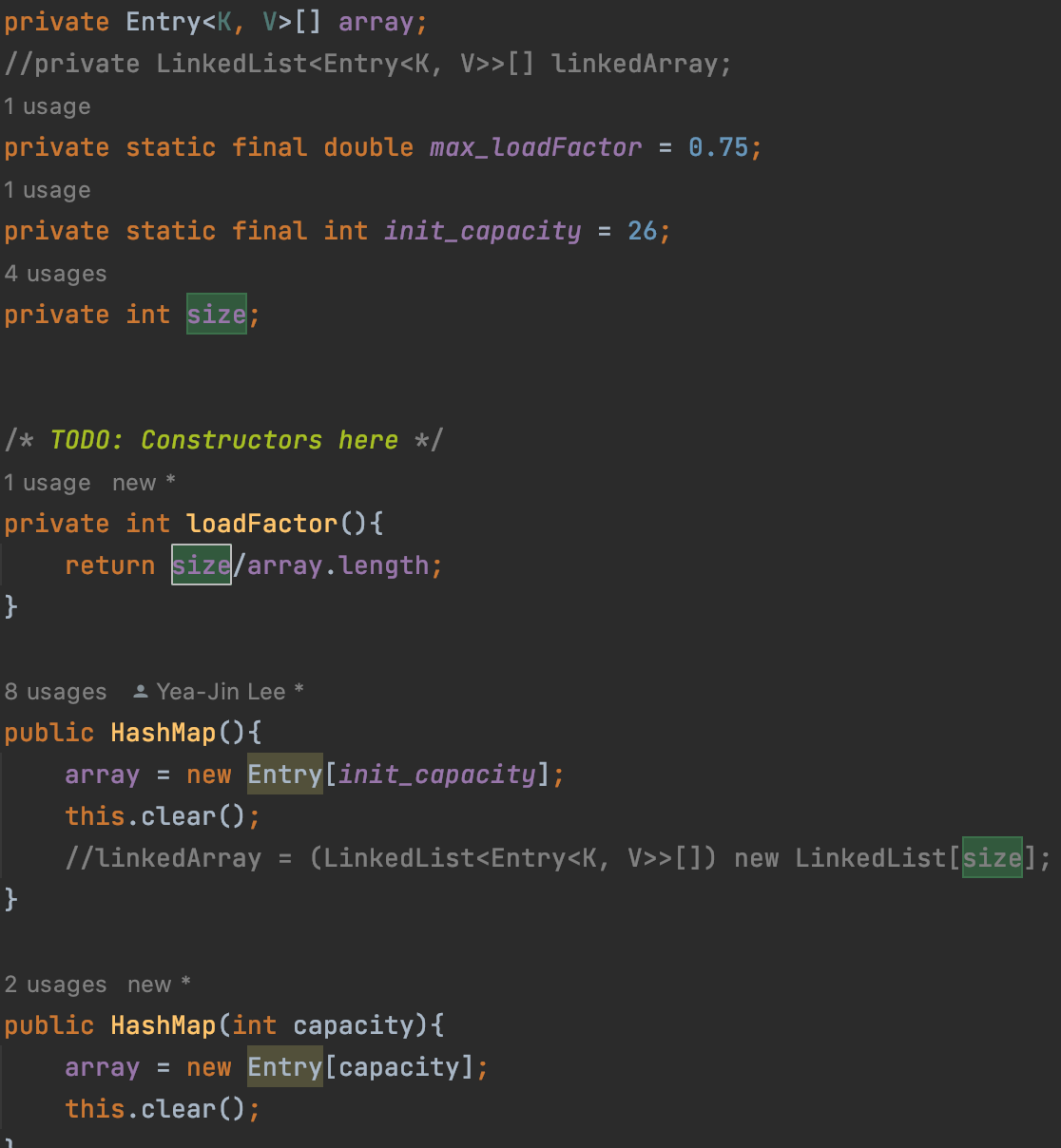Image resolution: width=1061 pixels, height=1148 pixels.
Task: Click the TODO: Constructors here comment
Action: 223,440
